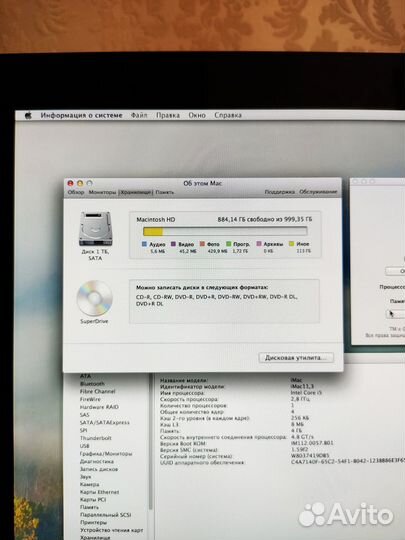Select Память in the sidebar list
The image size is (405, 540).
click(x=89, y=508)
